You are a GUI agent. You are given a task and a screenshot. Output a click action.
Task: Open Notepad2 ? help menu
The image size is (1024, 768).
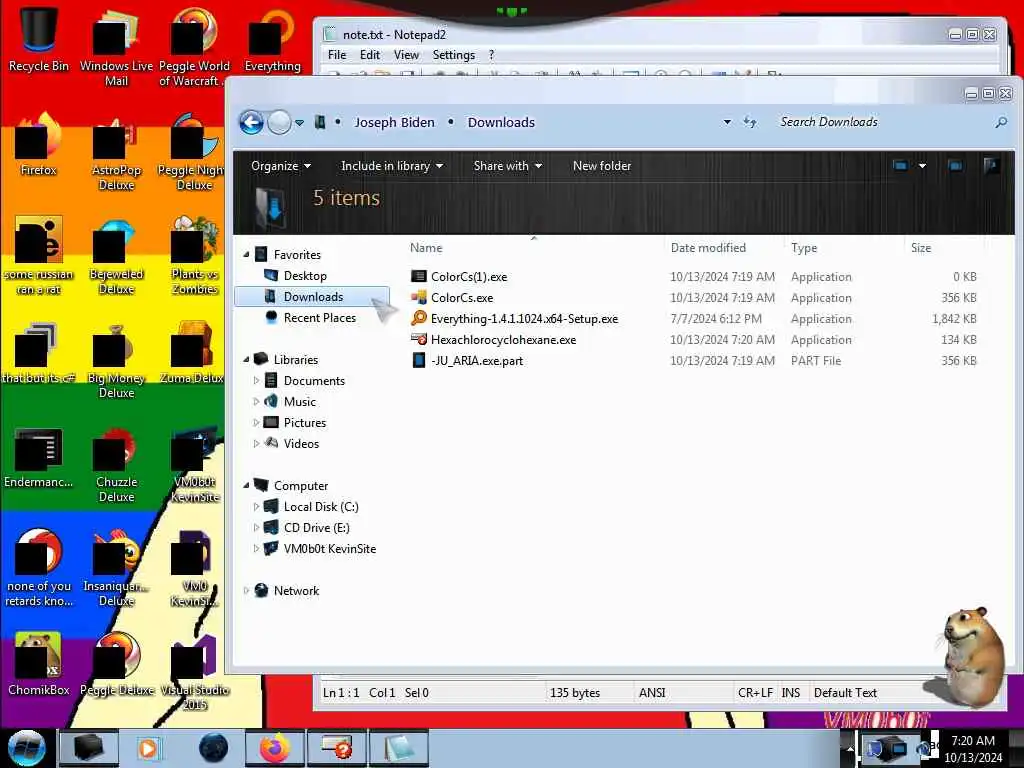(491, 55)
